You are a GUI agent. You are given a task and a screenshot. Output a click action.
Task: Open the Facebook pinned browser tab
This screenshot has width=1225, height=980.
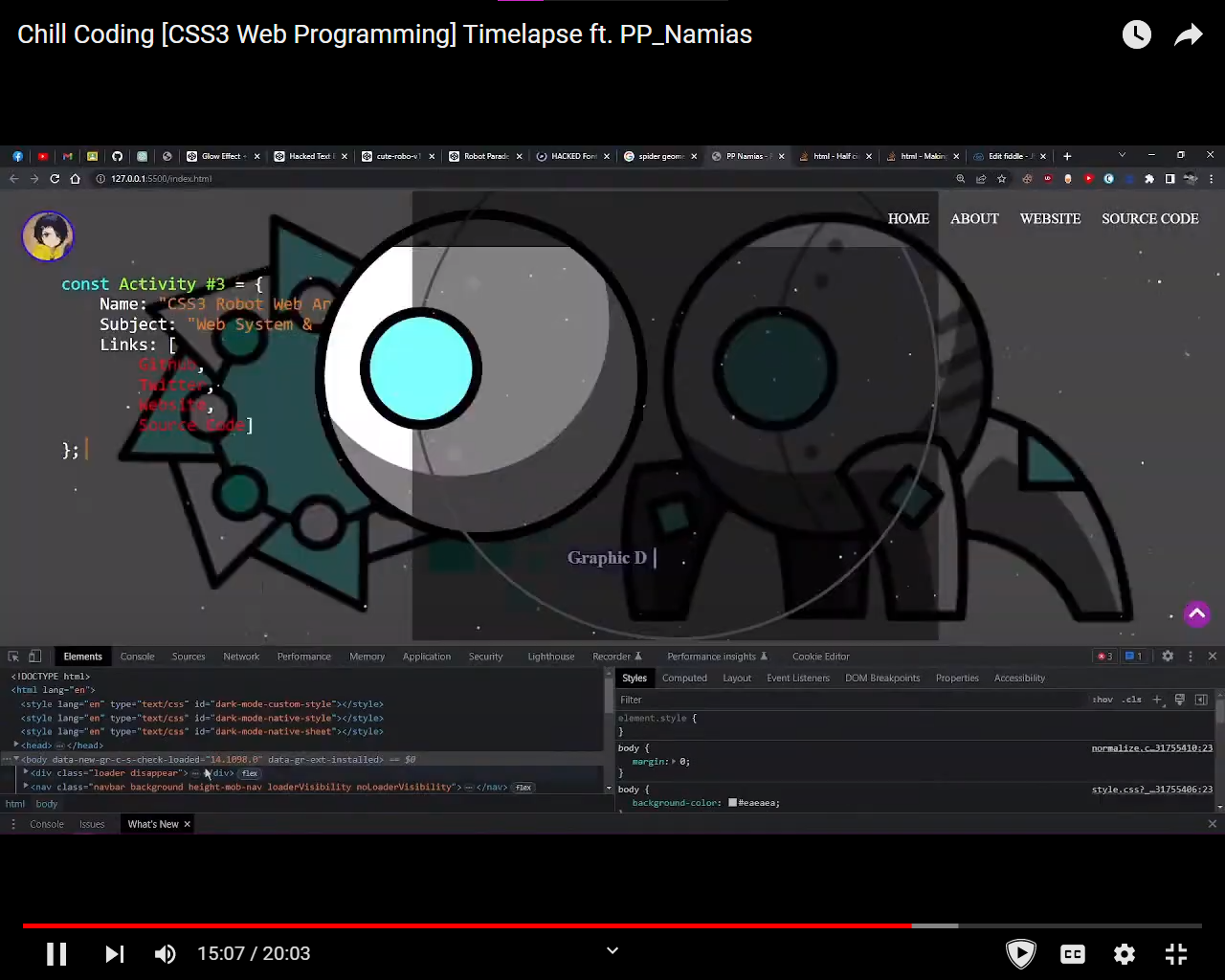click(17, 156)
